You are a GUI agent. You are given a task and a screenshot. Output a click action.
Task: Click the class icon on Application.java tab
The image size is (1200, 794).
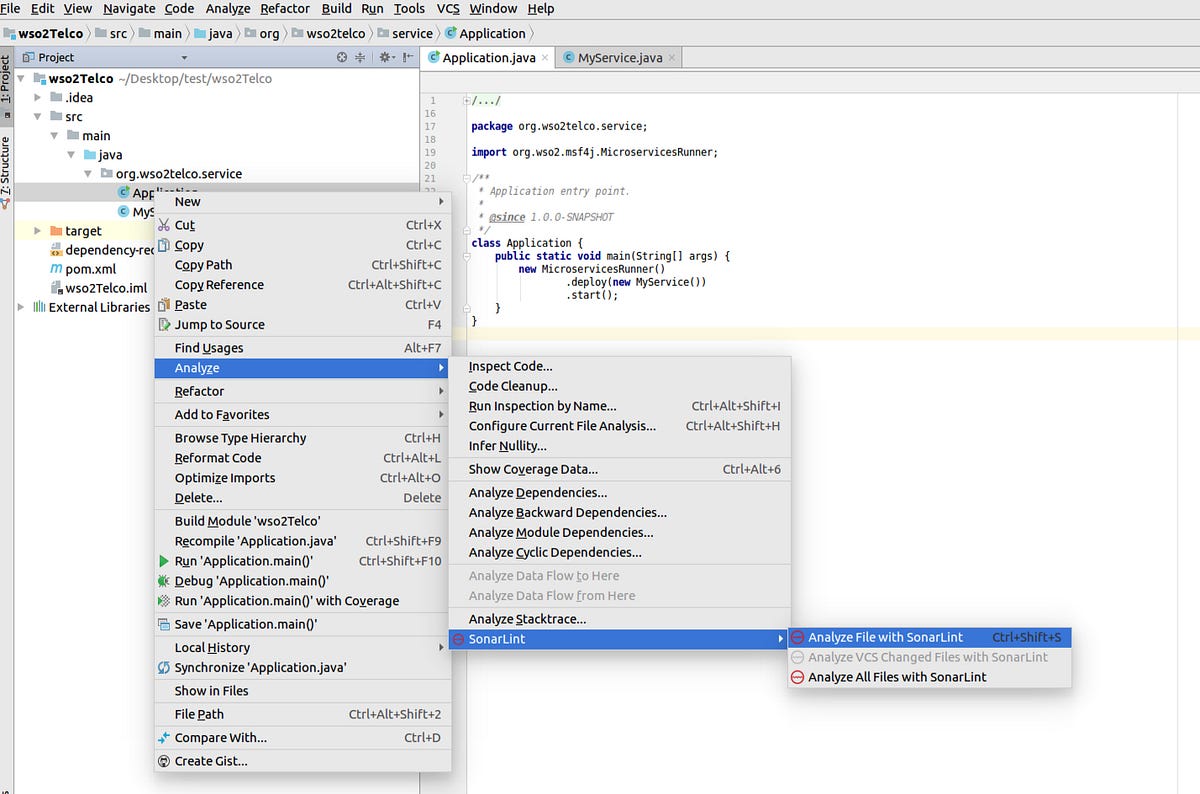pyautogui.click(x=433, y=57)
